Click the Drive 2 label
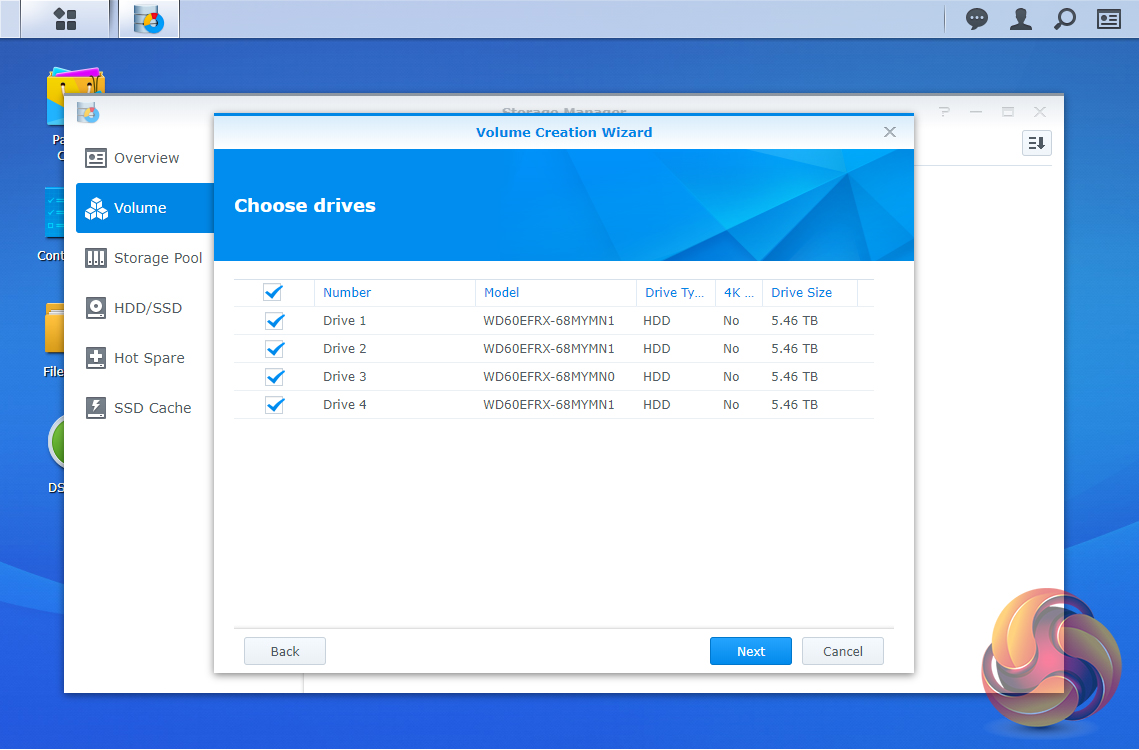The height and width of the screenshot is (750, 1139). [x=344, y=349]
